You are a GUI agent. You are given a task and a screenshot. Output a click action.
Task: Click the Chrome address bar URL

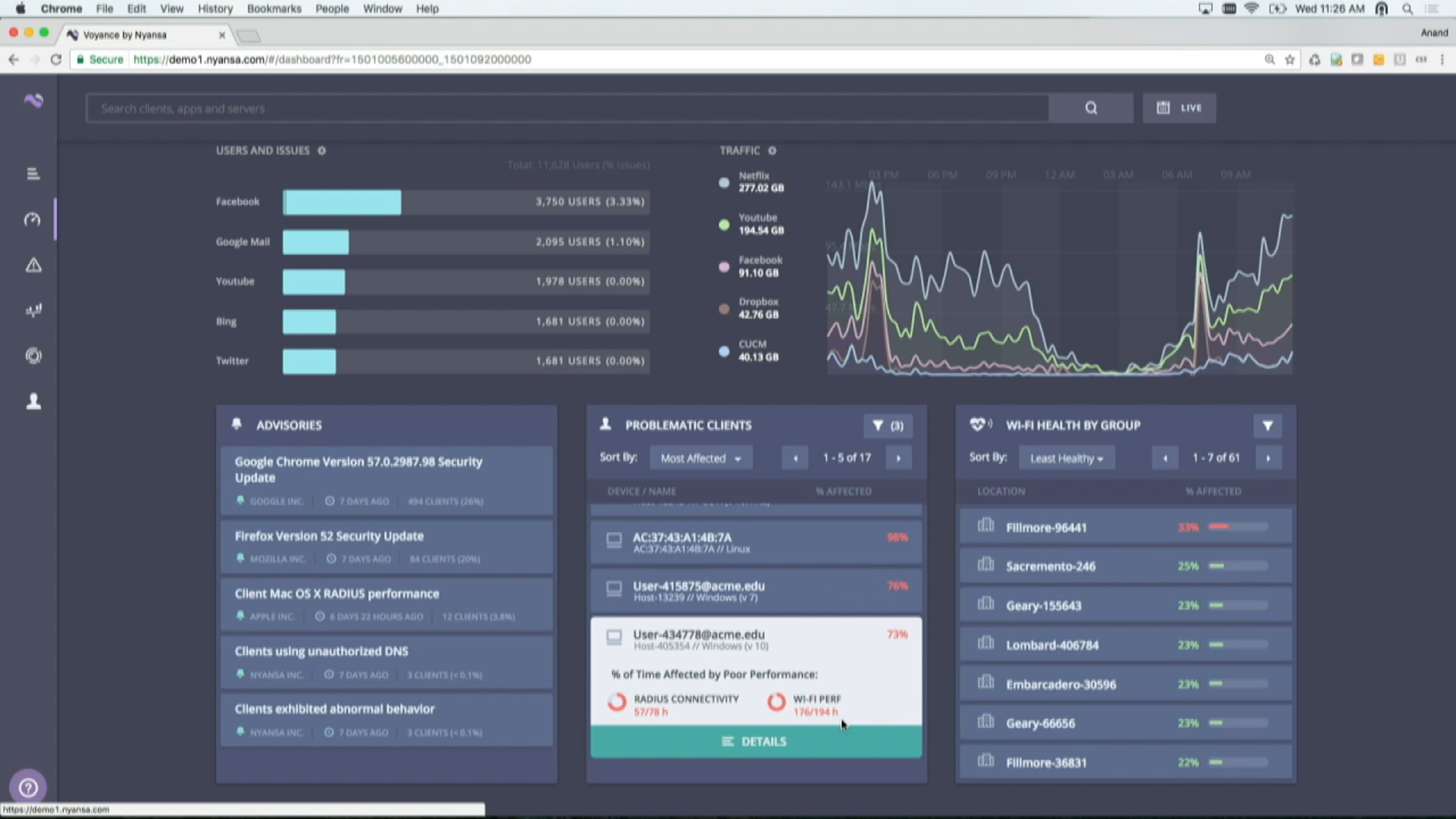(332, 59)
